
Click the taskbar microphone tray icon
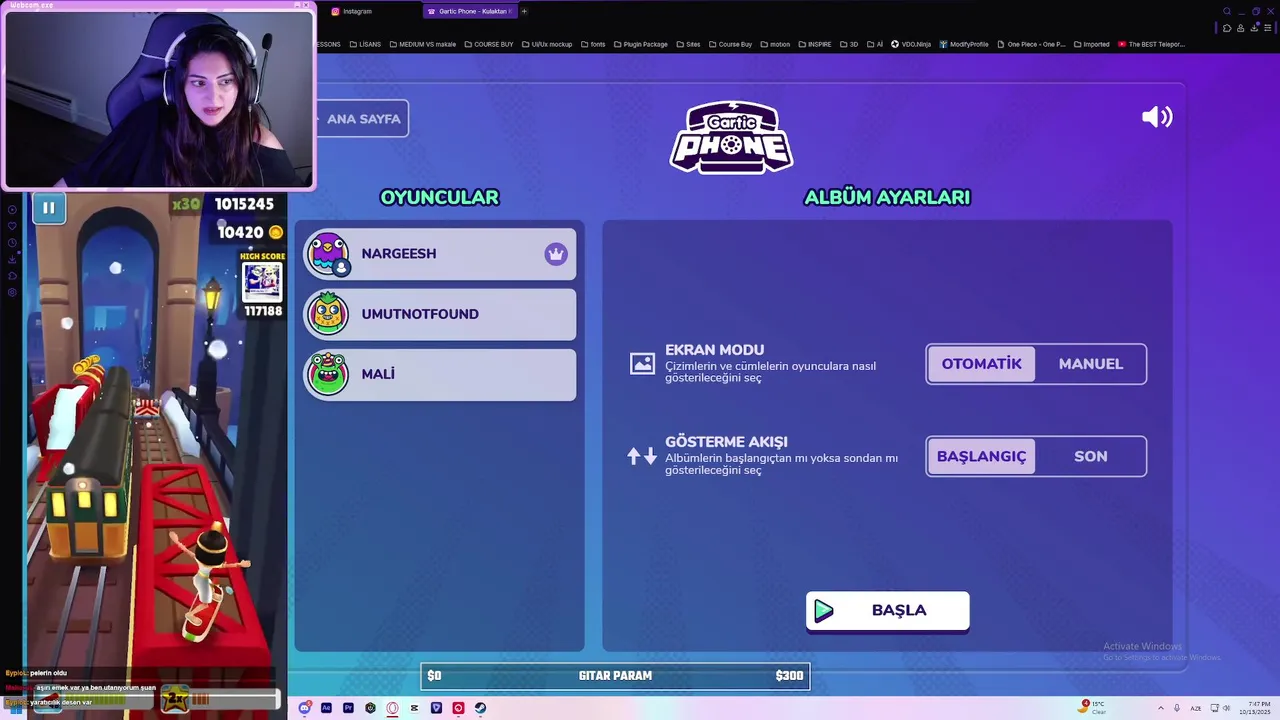(x=1177, y=708)
